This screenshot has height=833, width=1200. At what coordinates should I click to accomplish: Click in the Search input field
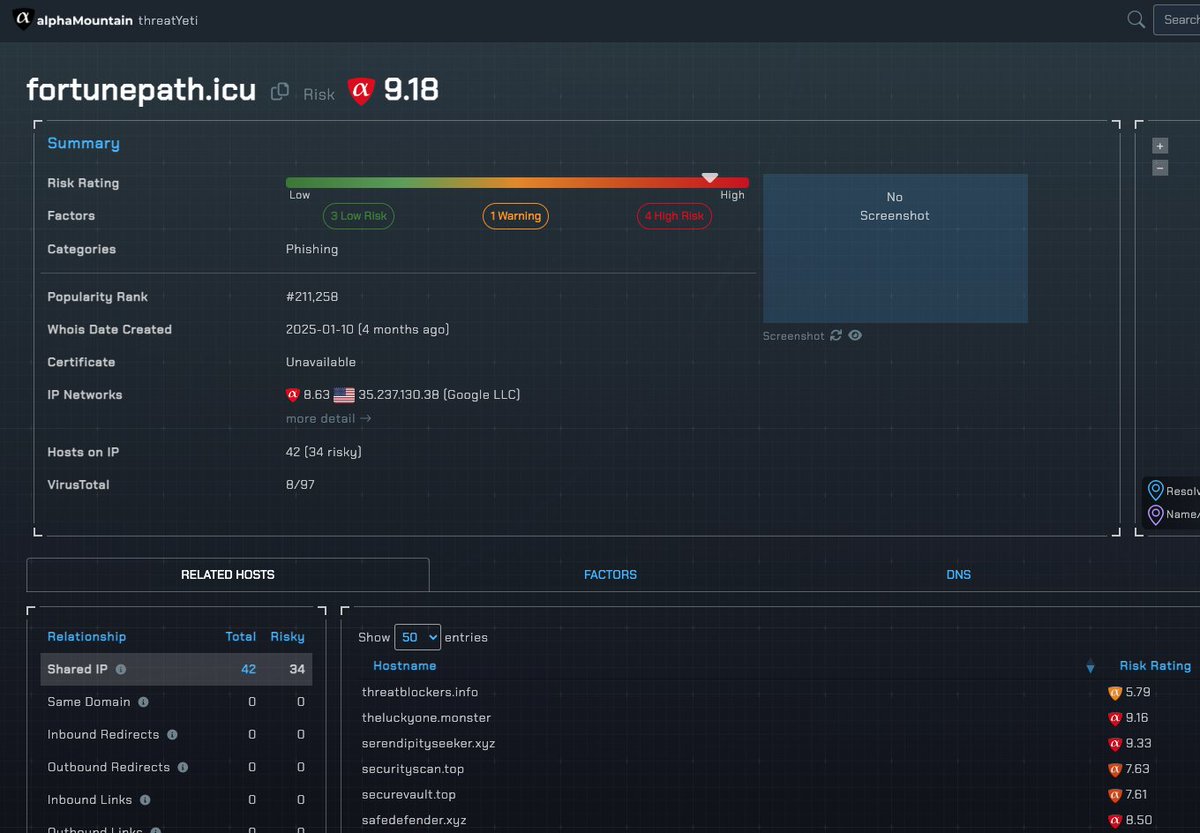tap(1177, 19)
